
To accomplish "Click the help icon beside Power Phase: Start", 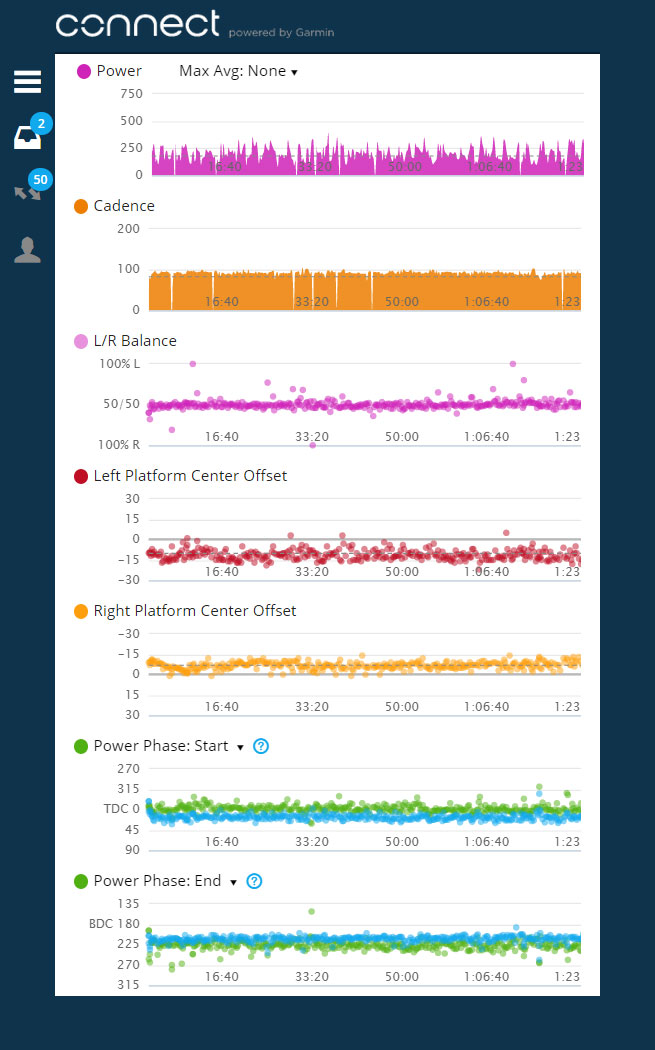I will click(261, 746).
